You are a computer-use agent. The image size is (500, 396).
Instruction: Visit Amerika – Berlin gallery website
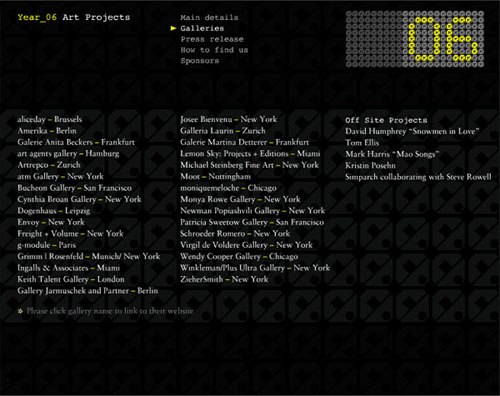coord(47,131)
